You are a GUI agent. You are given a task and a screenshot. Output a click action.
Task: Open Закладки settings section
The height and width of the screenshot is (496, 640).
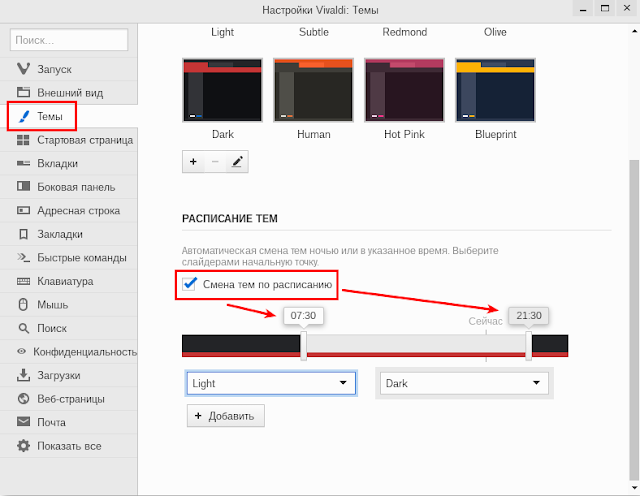pyautogui.click(x=69, y=234)
